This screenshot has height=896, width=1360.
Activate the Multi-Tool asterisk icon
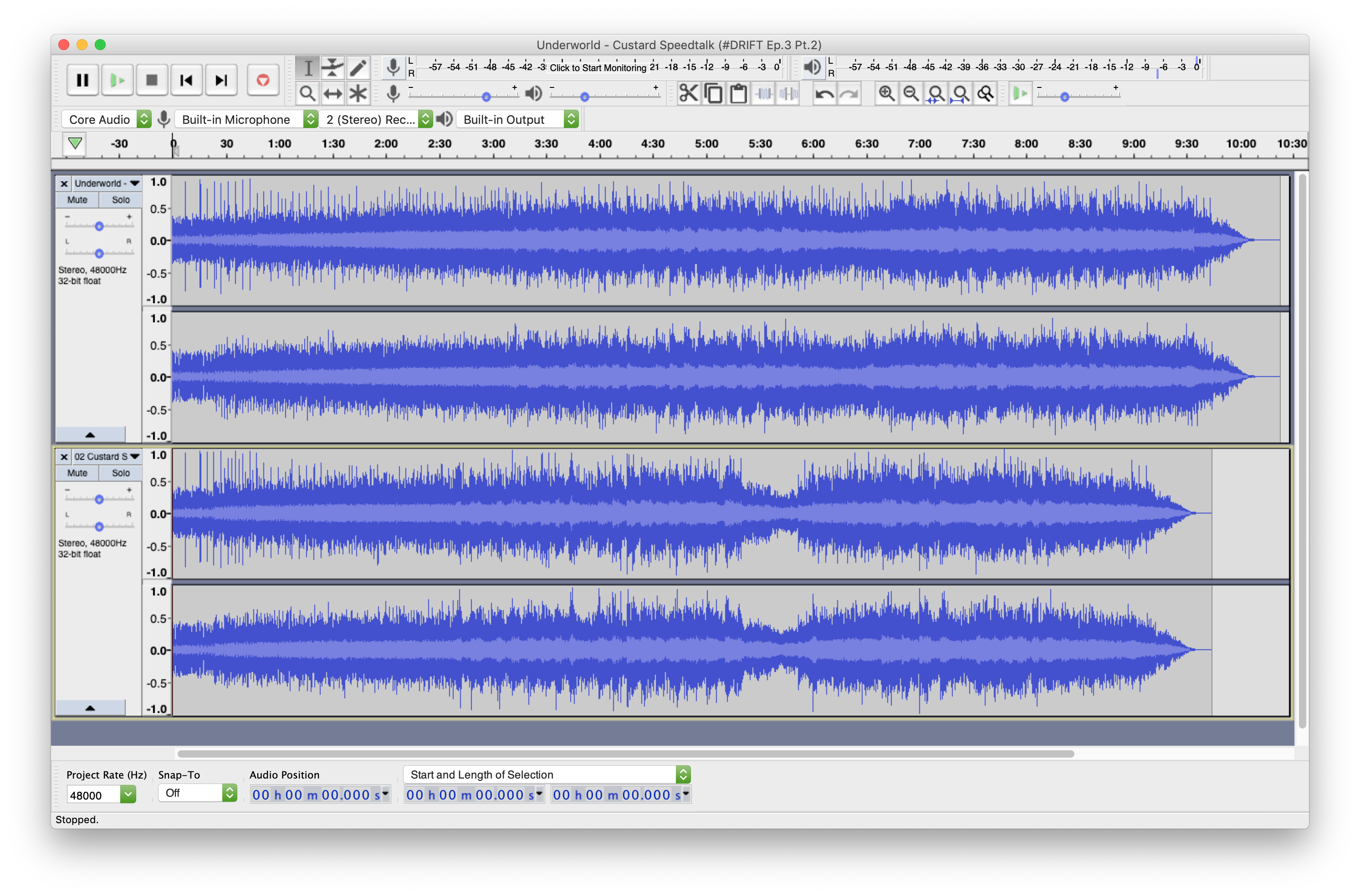[x=358, y=94]
